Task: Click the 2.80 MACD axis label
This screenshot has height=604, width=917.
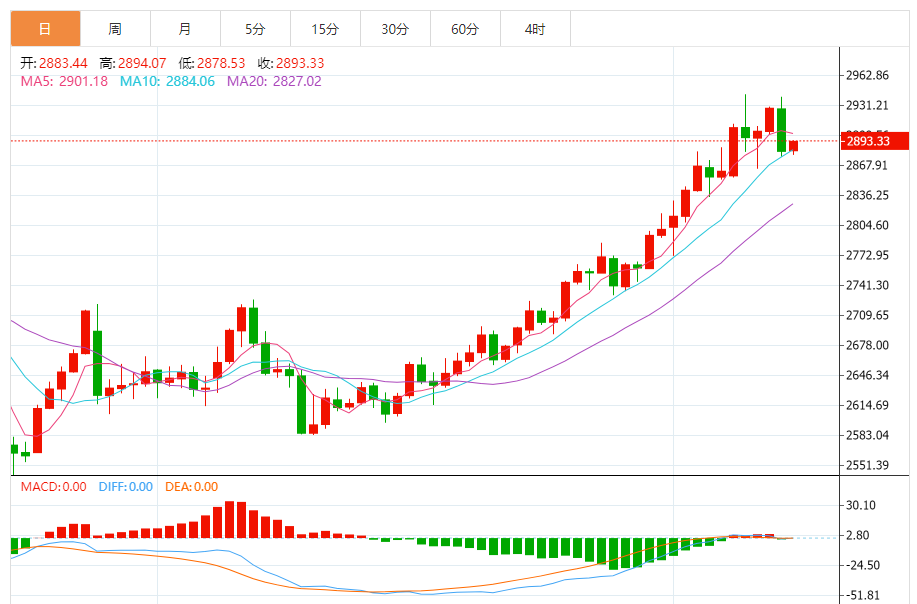Action: [x=857, y=535]
